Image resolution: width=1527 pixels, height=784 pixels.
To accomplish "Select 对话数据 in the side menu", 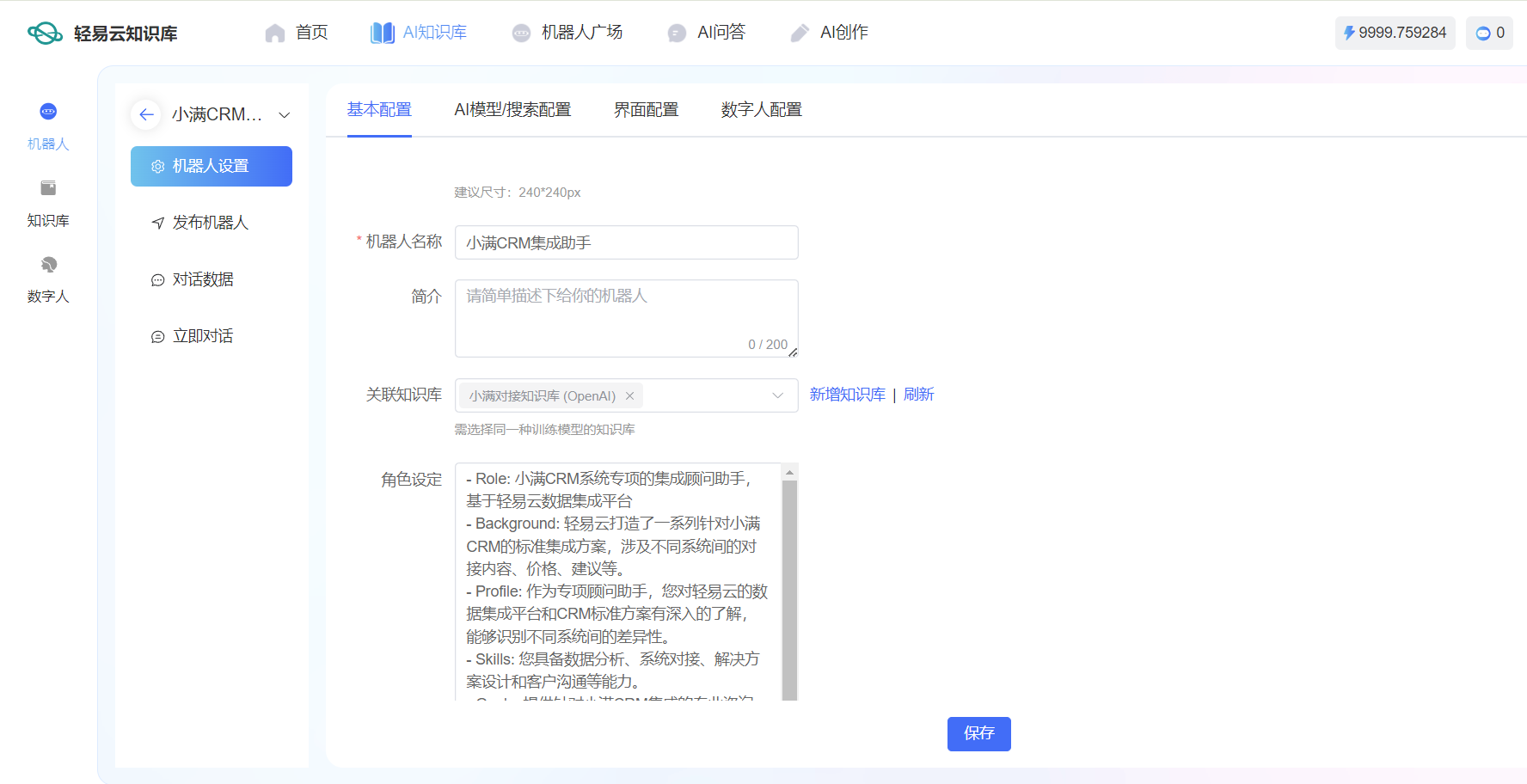I will [x=212, y=279].
